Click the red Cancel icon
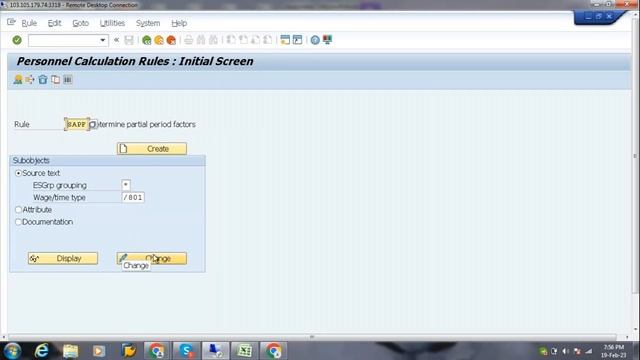The image size is (640, 360). [x=171, y=40]
